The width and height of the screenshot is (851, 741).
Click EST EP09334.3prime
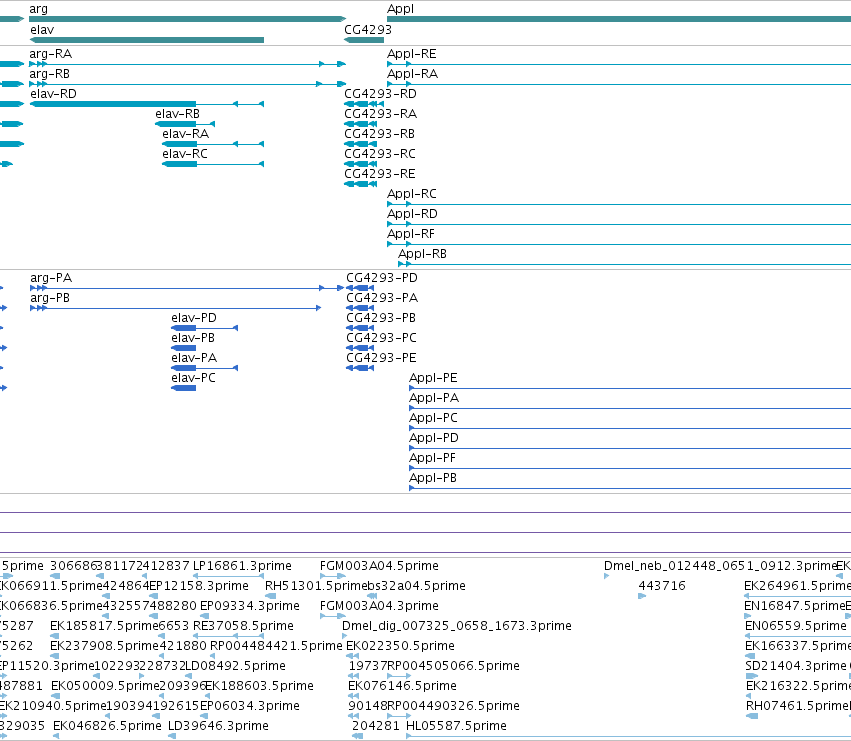coord(250,606)
